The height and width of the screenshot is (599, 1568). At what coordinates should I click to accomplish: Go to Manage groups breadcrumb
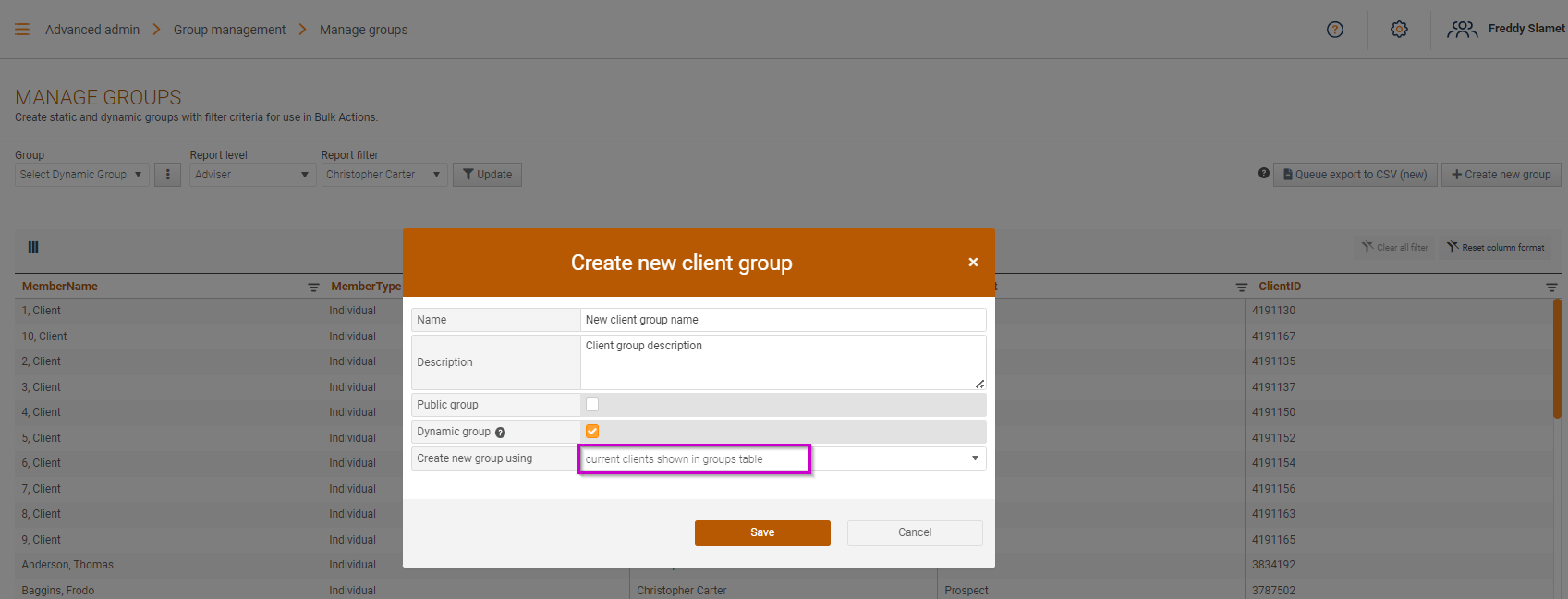point(363,30)
